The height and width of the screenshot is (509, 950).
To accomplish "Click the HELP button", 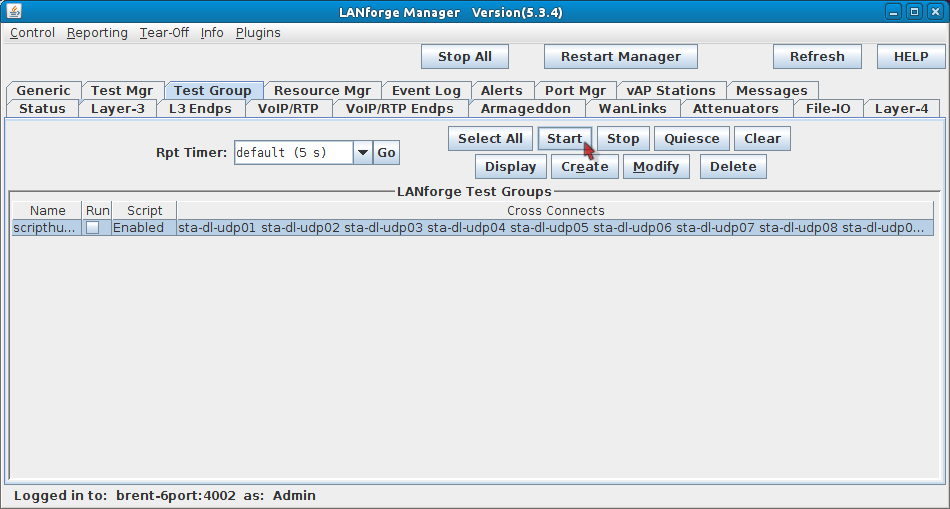I will pos(911,57).
